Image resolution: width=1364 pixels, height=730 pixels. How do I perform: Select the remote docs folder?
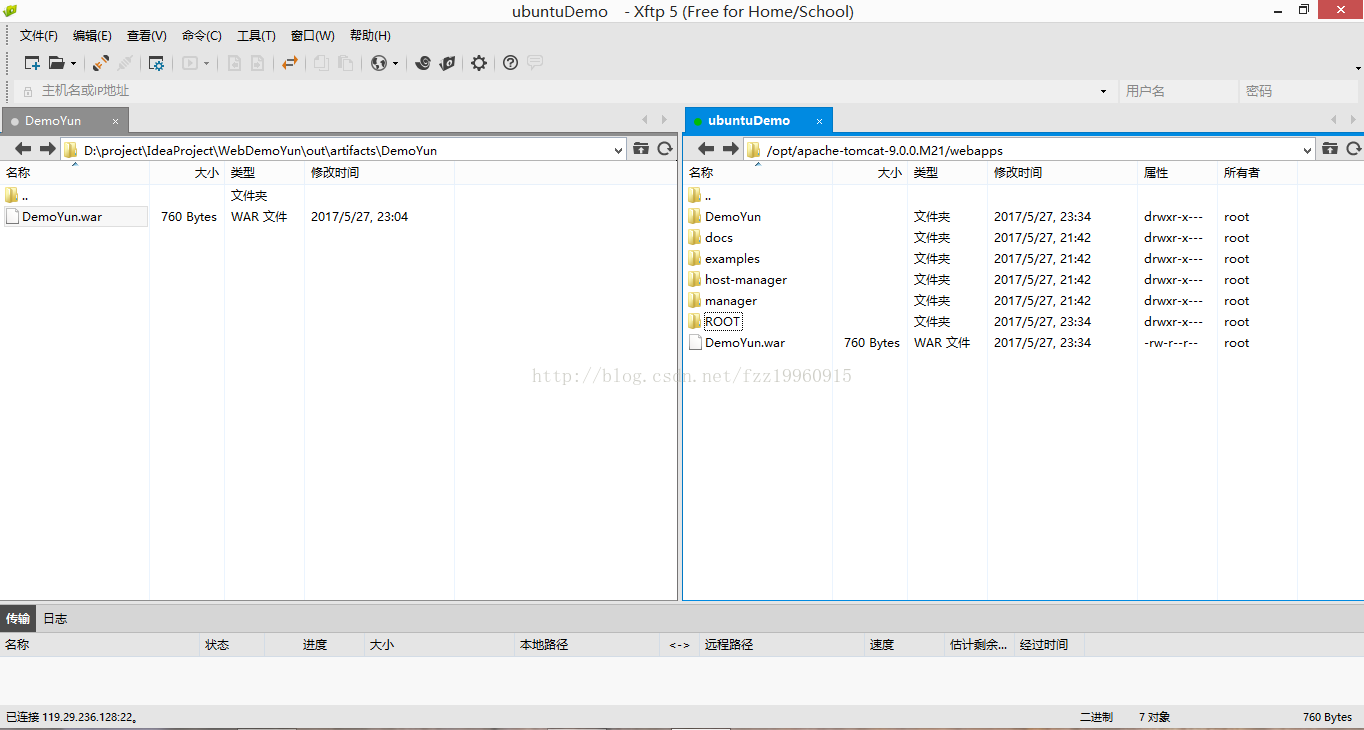click(x=719, y=238)
